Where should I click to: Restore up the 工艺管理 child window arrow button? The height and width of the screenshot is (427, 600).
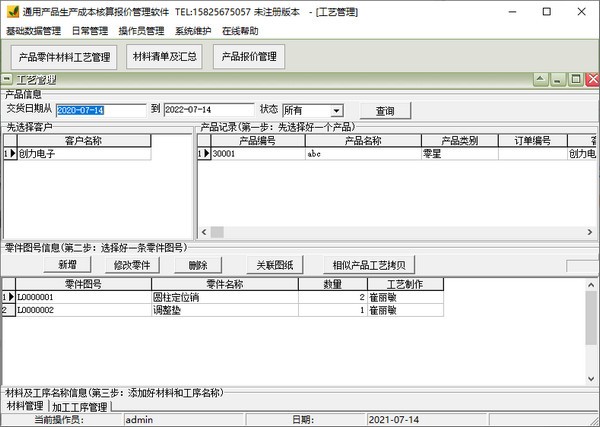541,80
